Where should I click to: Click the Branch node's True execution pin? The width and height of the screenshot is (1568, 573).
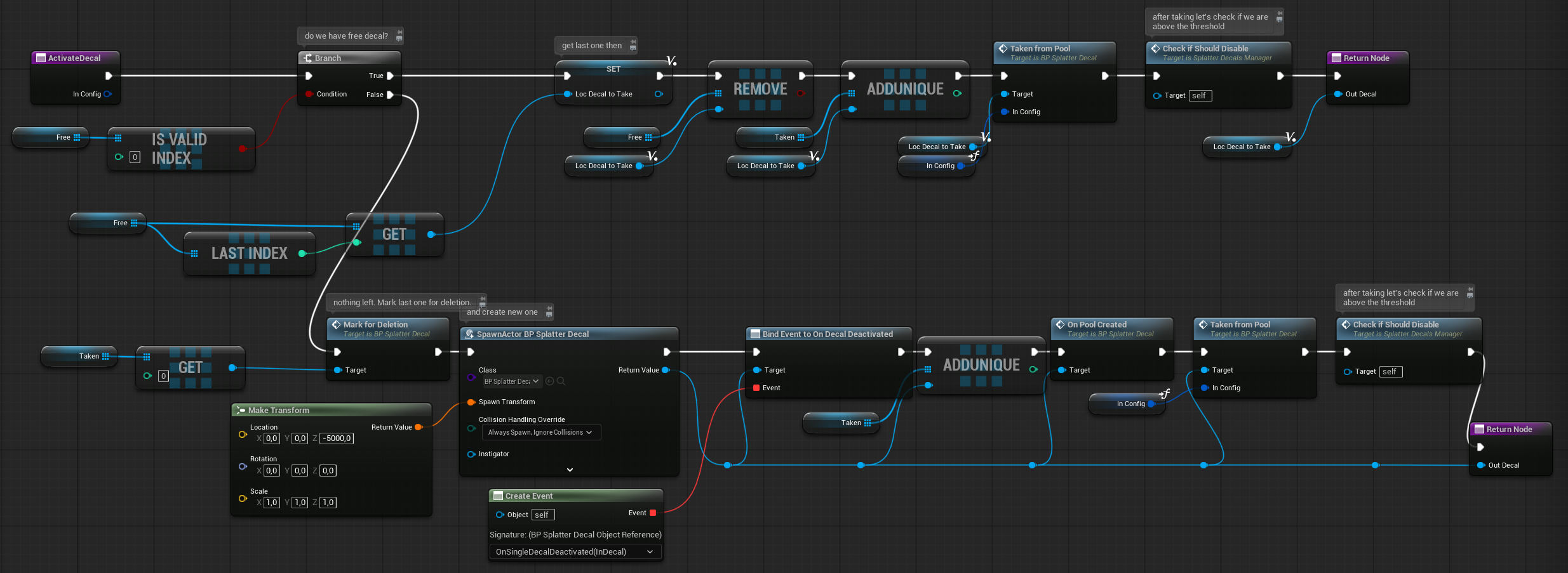(x=391, y=76)
